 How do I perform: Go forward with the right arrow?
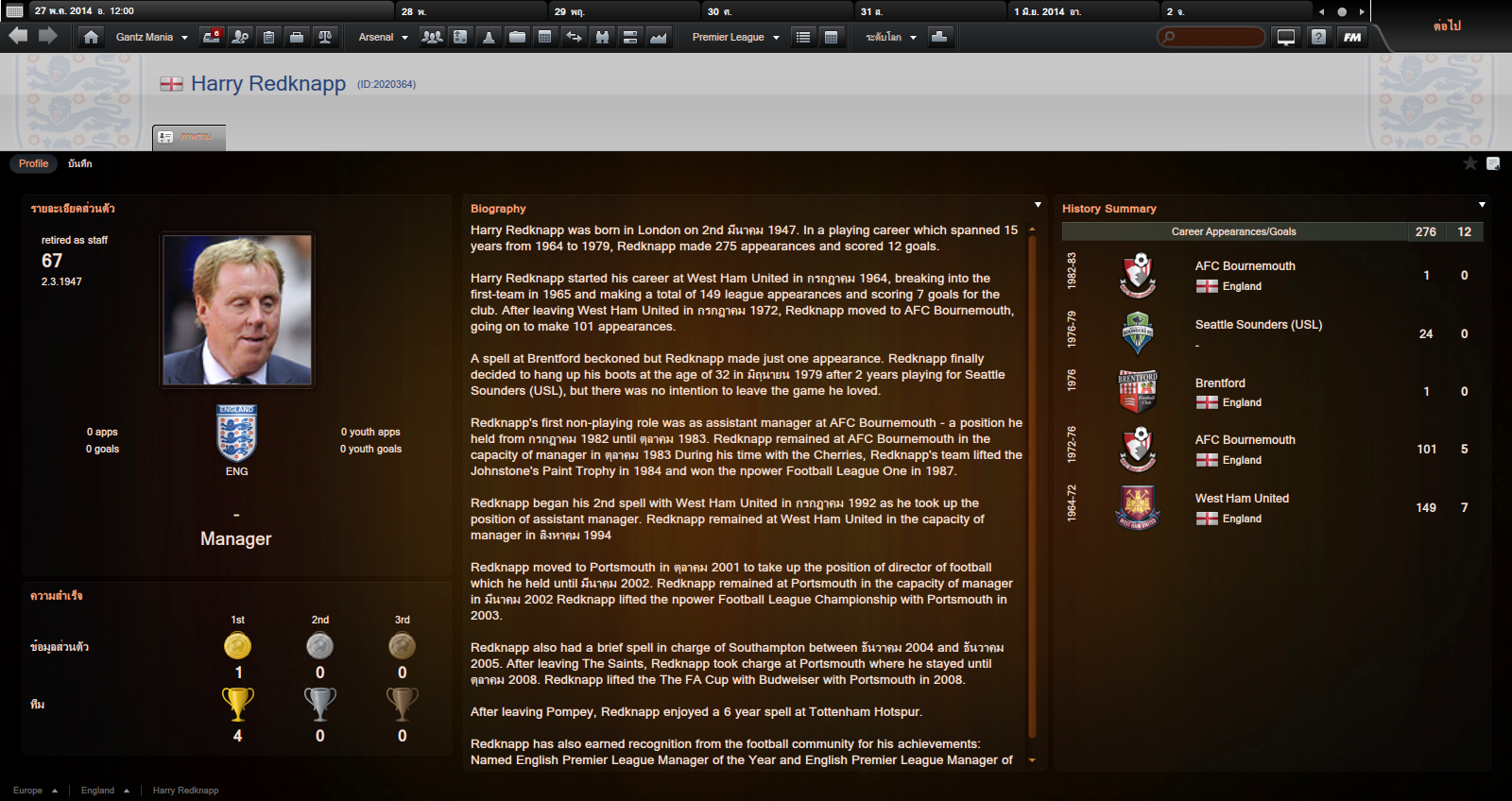(48, 36)
